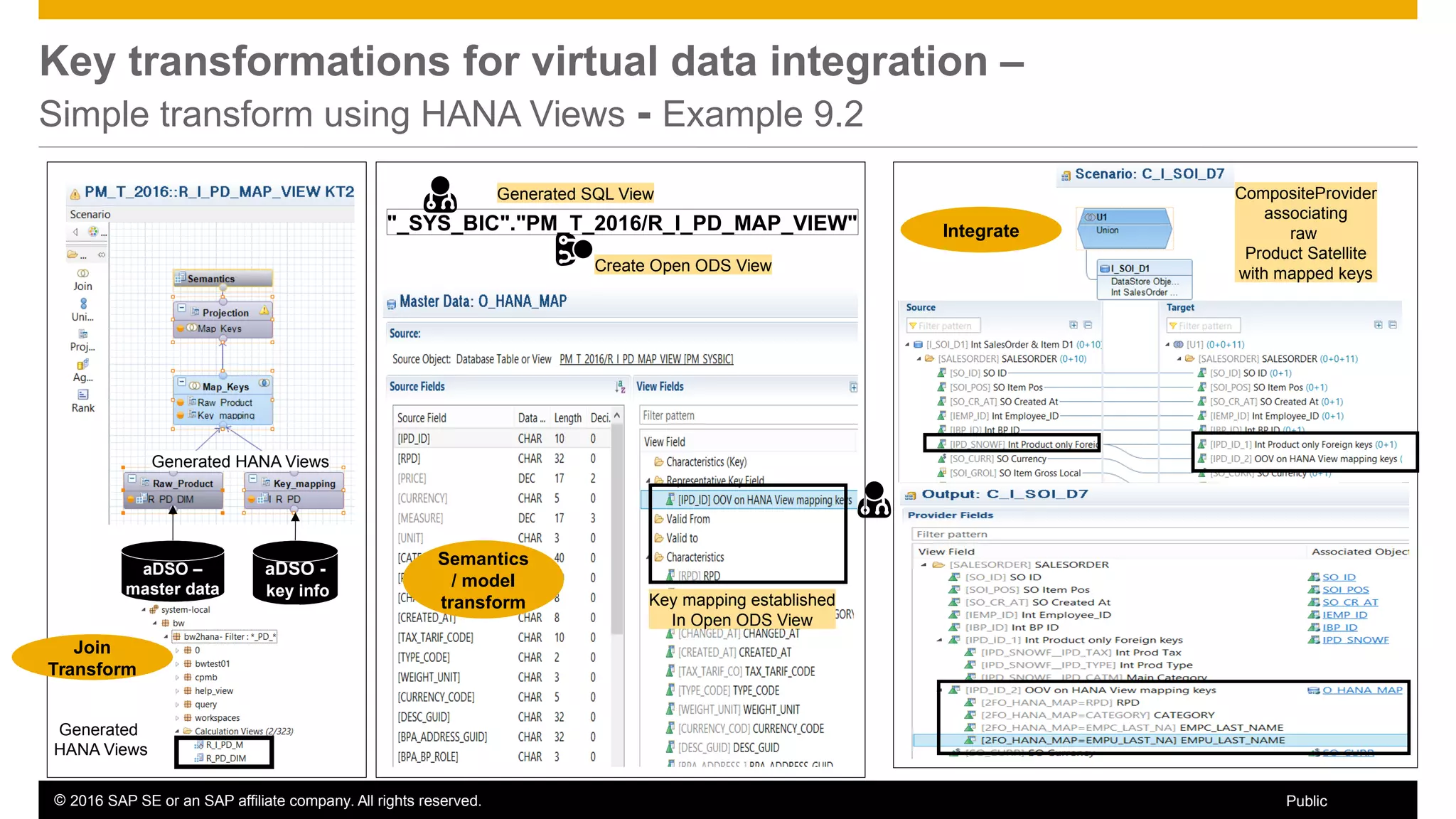Collapse the [U1] target tree node
1456x819 pixels.
click(1167, 345)
